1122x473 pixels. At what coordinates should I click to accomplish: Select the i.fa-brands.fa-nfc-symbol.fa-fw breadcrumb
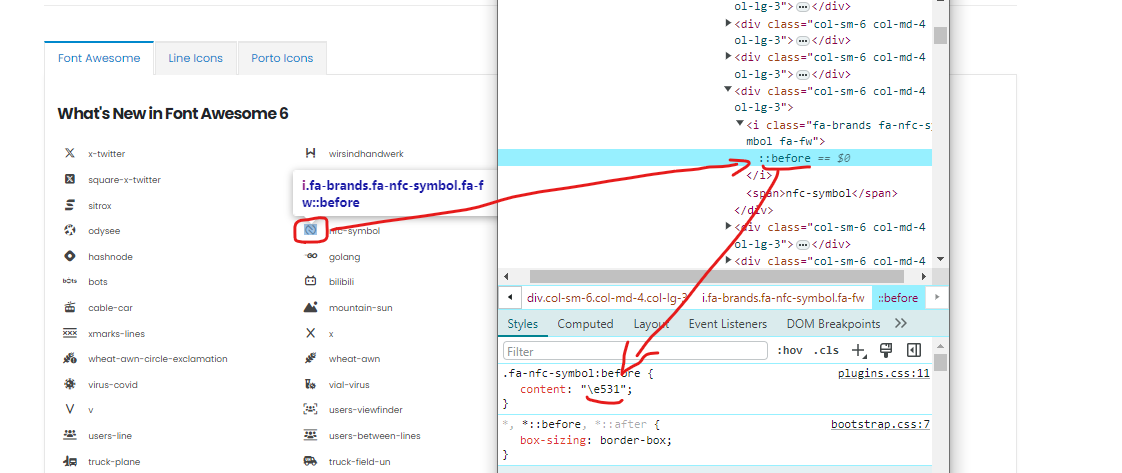tap(783, 298)
